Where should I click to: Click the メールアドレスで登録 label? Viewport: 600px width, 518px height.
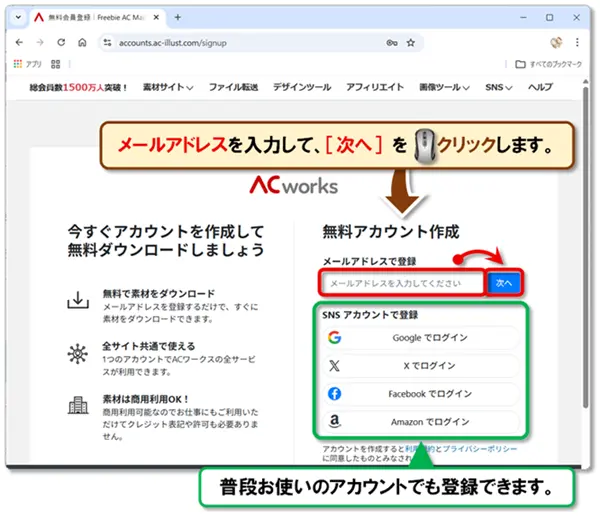click(369, 262)
